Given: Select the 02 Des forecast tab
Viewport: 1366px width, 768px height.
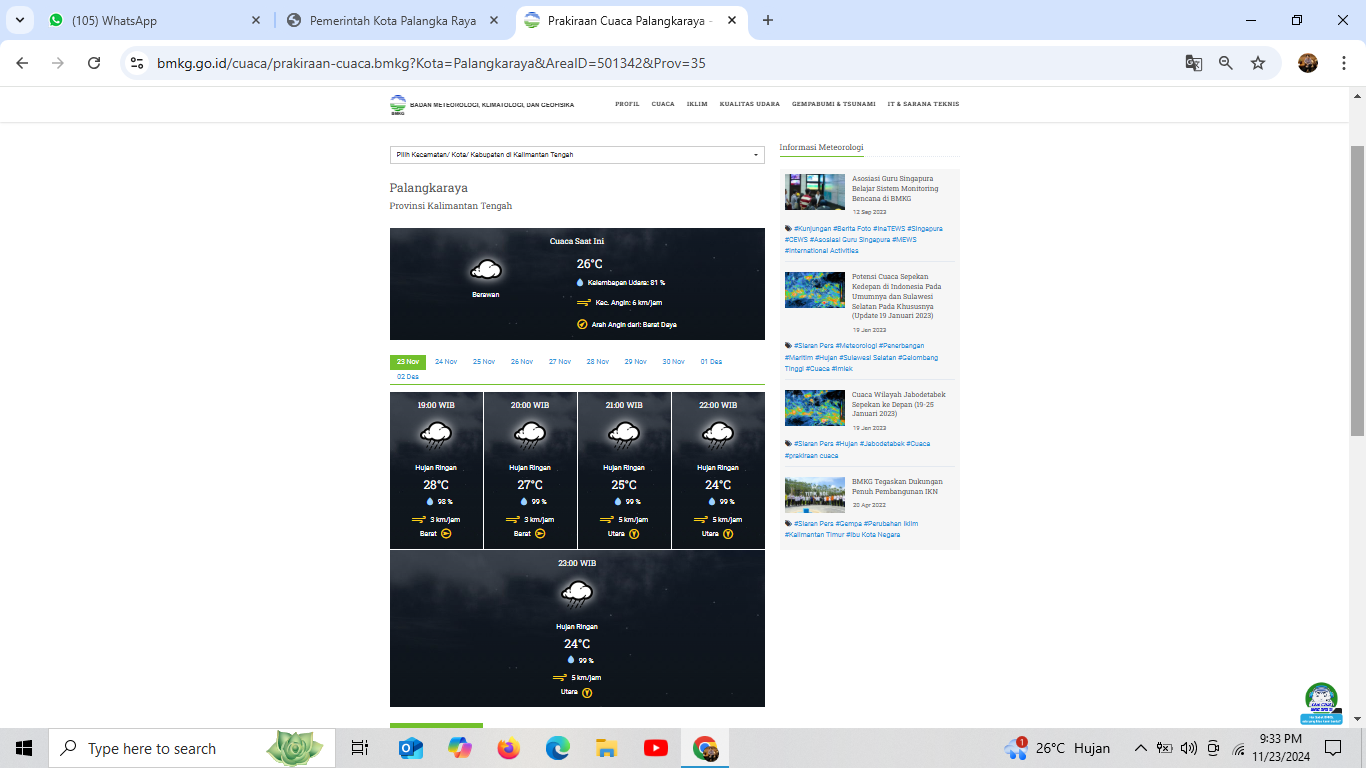Looking at the screenshot, I should (408, 377).
